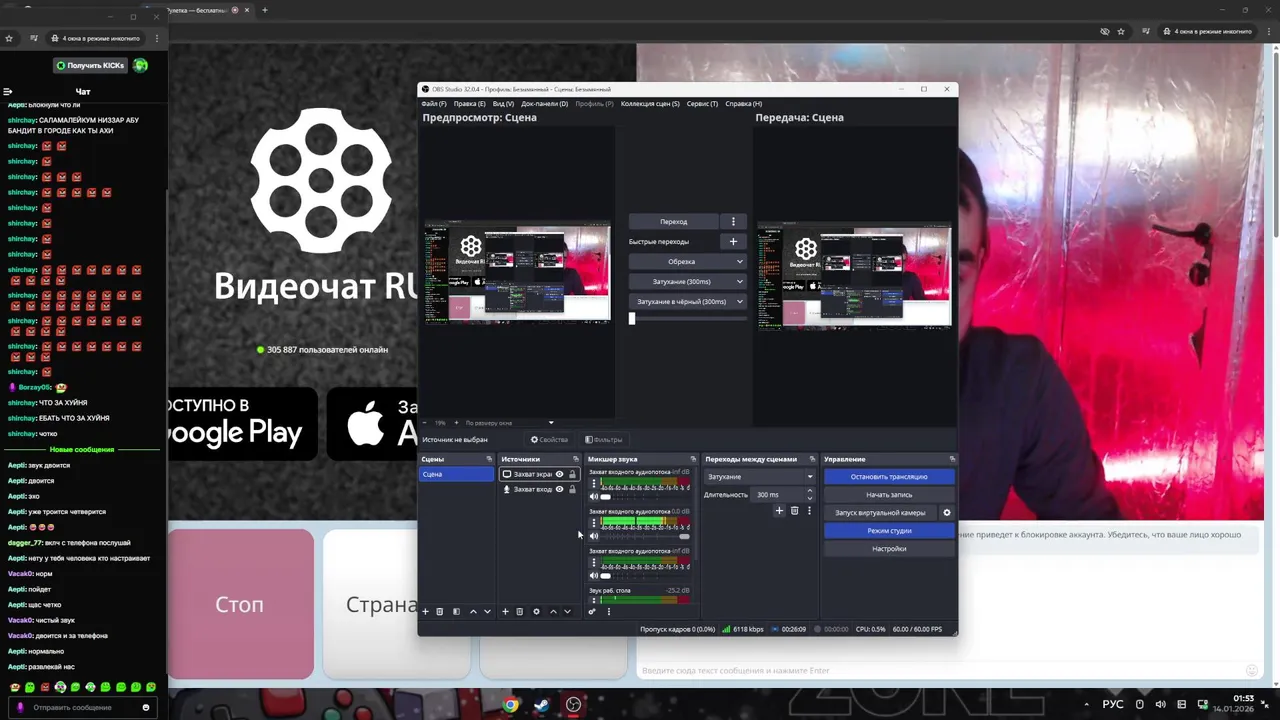This screenshot has height=720, width=1280.
Task: Open the Вид (V) menu
Action: (503, 103)
